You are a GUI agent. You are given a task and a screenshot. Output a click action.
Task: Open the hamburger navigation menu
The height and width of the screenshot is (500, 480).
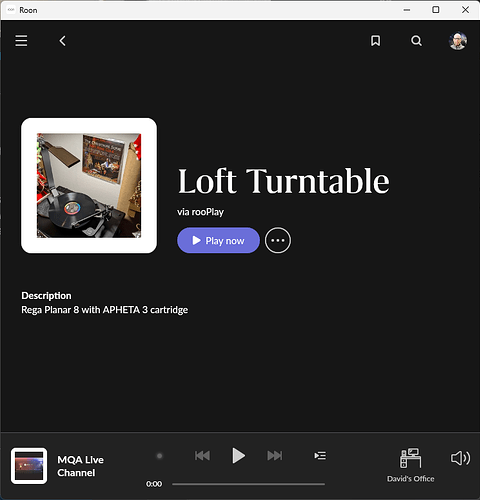point(21,41)
